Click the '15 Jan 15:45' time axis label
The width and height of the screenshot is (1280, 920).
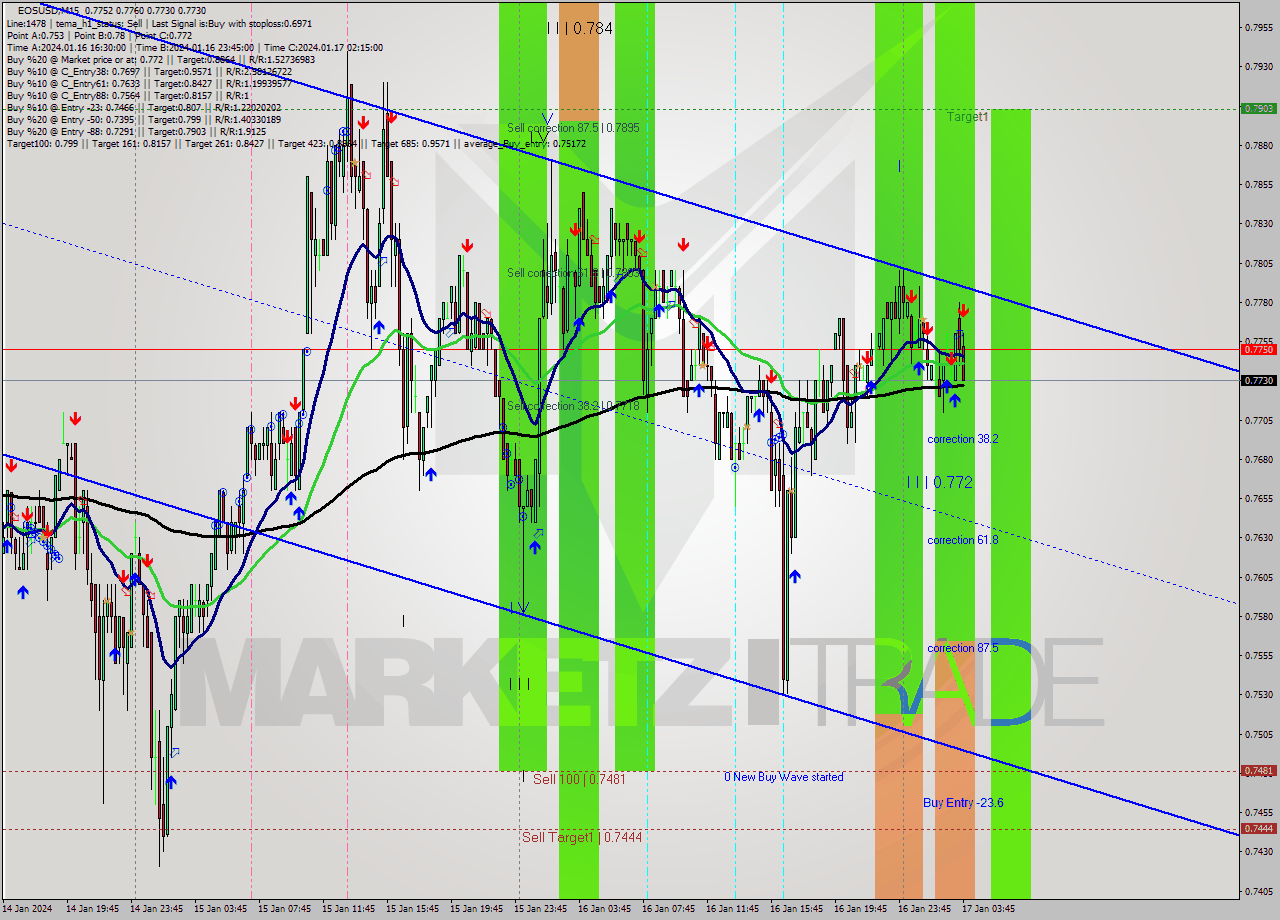click(x=413, y=909)
